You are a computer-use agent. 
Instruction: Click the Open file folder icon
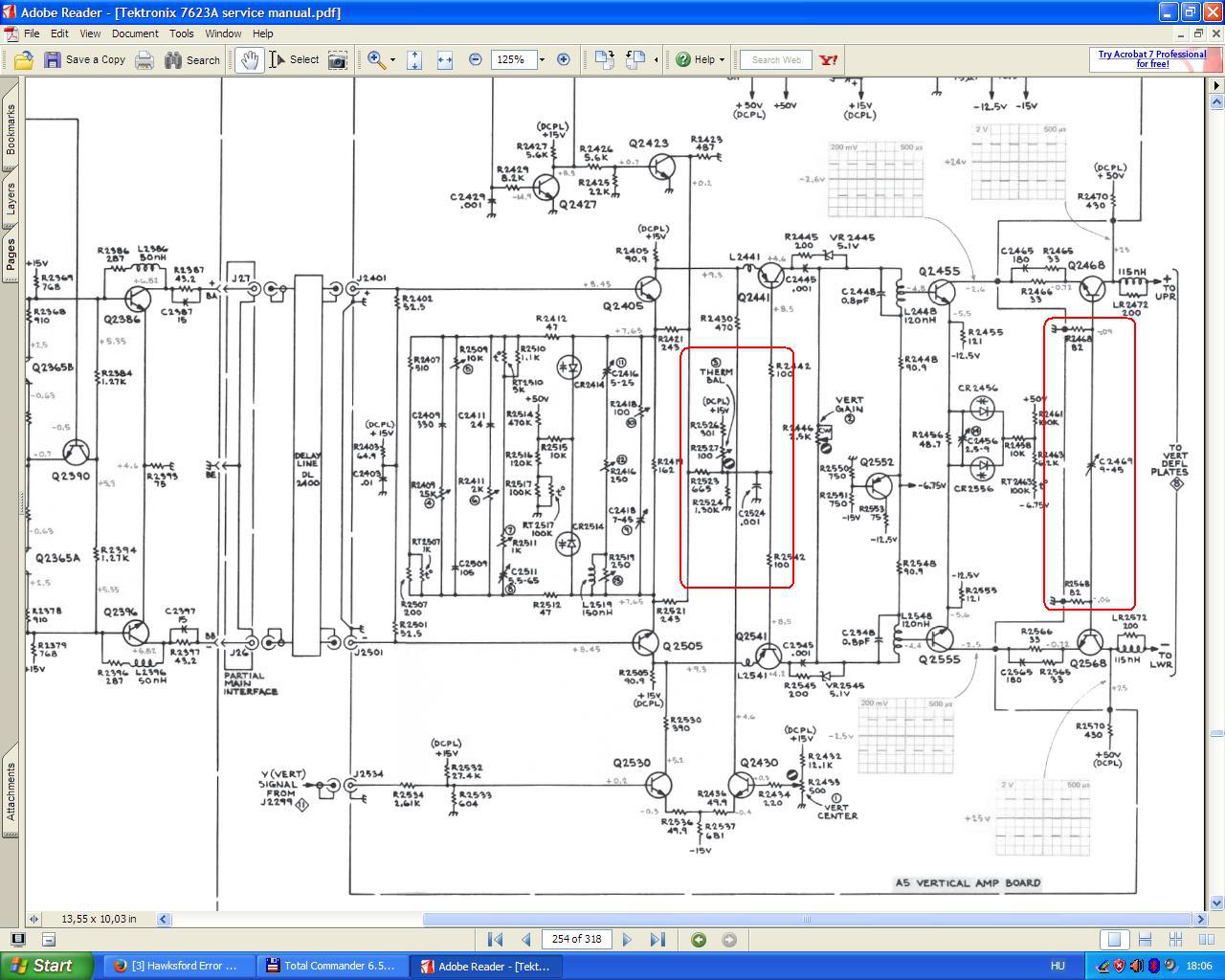tap(24, 60)
